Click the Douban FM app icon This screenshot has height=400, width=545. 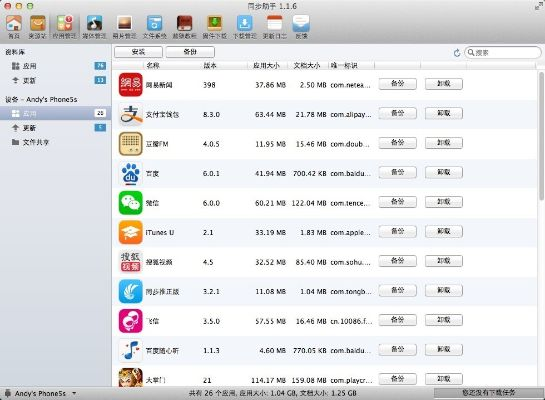130,144
